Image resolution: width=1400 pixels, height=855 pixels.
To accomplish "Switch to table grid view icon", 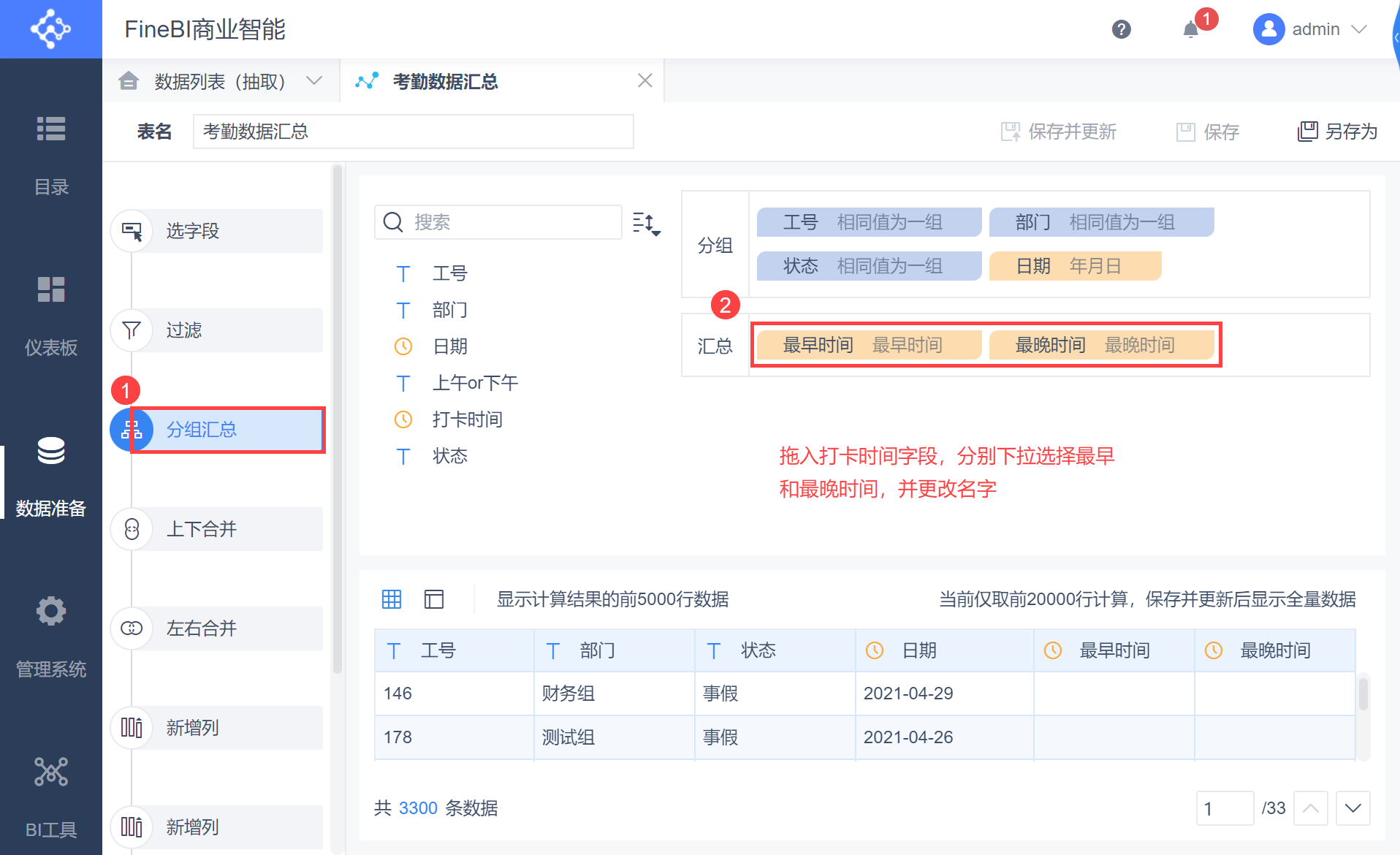I will [x=392, y=599].
